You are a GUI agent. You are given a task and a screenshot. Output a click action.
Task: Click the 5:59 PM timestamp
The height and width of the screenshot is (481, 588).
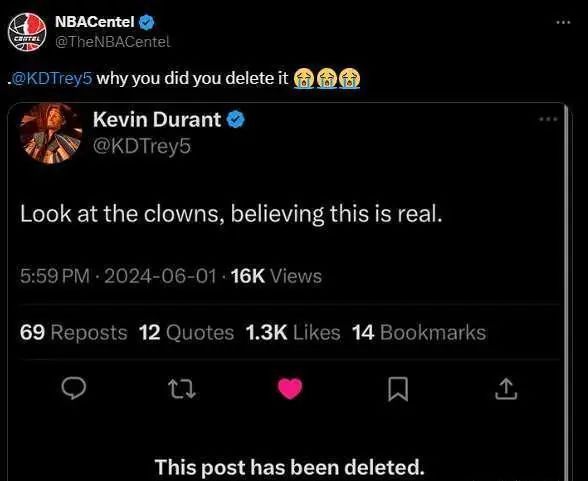[x=55, y=276]
